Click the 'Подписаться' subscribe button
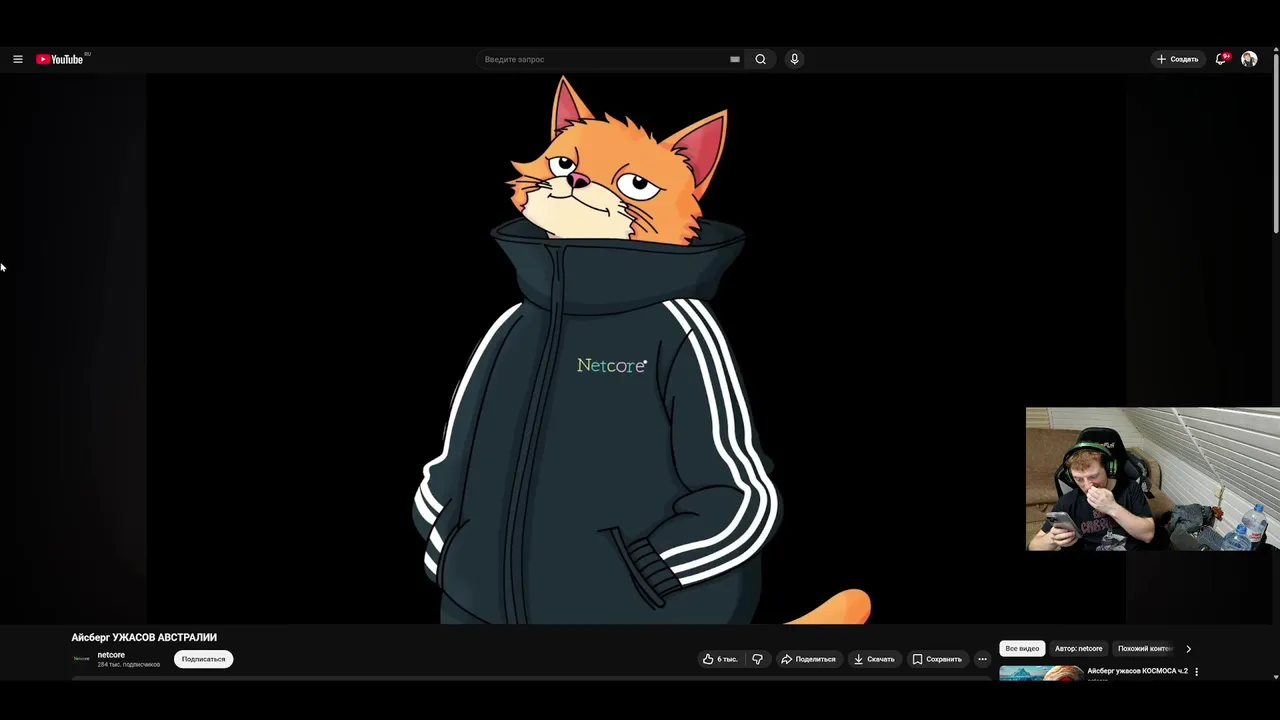 point(203,659)
